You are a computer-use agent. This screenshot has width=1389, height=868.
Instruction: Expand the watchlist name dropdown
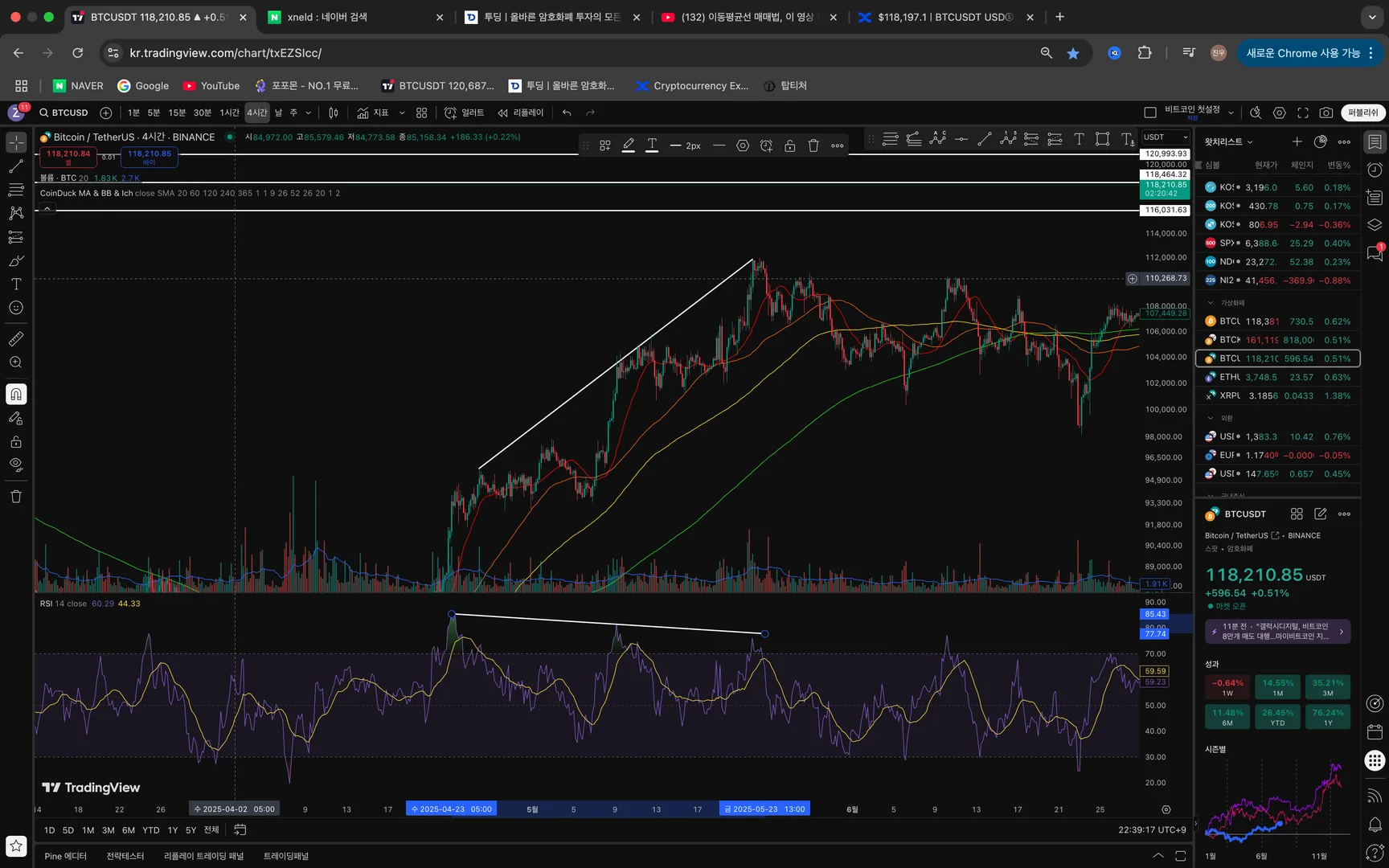[1228, 141]
